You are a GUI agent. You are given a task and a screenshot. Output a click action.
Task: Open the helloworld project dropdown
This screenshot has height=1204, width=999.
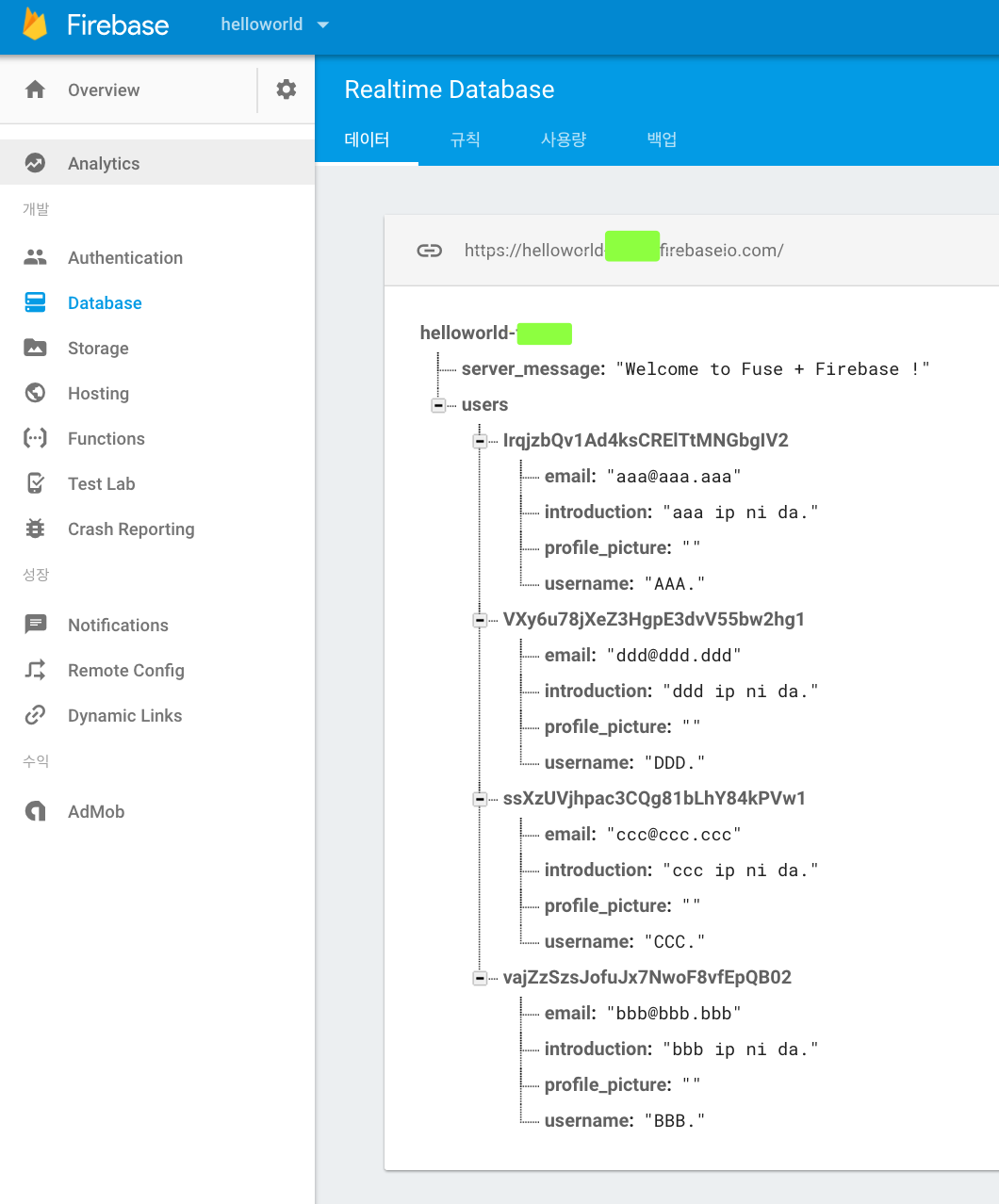pyautogui.click(x=275, y=24)
